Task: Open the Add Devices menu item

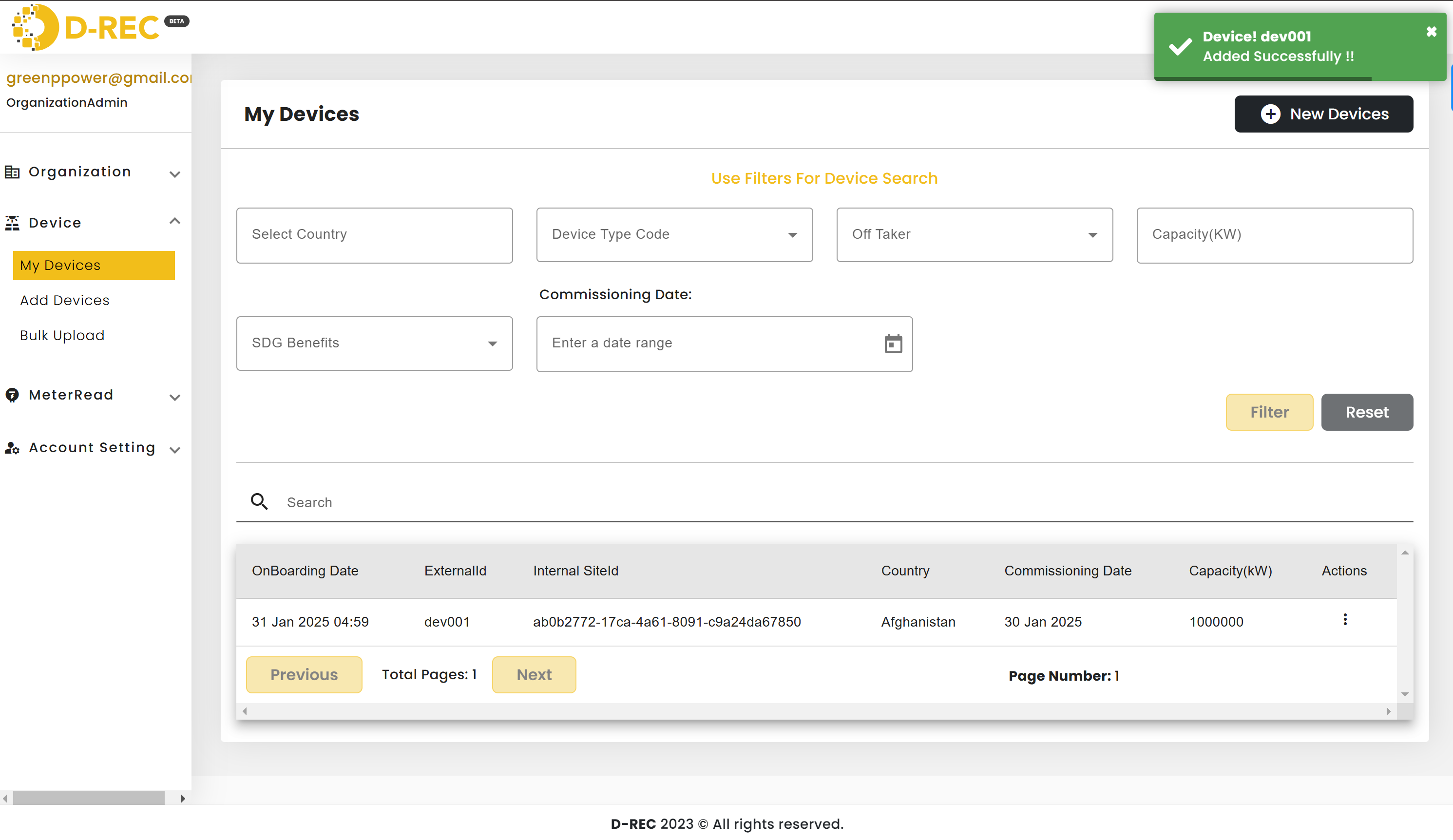Action: tap(63, 300)
